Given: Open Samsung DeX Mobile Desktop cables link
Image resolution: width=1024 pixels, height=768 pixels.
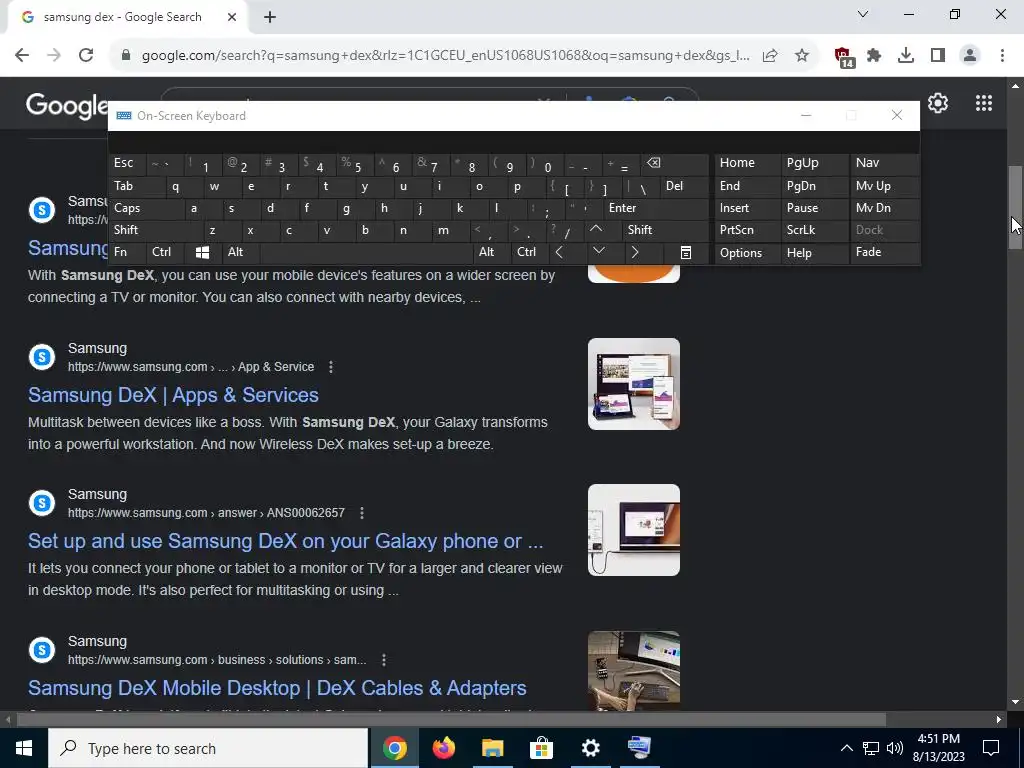Looking at the screenshot, I should [x=277, y=688].
